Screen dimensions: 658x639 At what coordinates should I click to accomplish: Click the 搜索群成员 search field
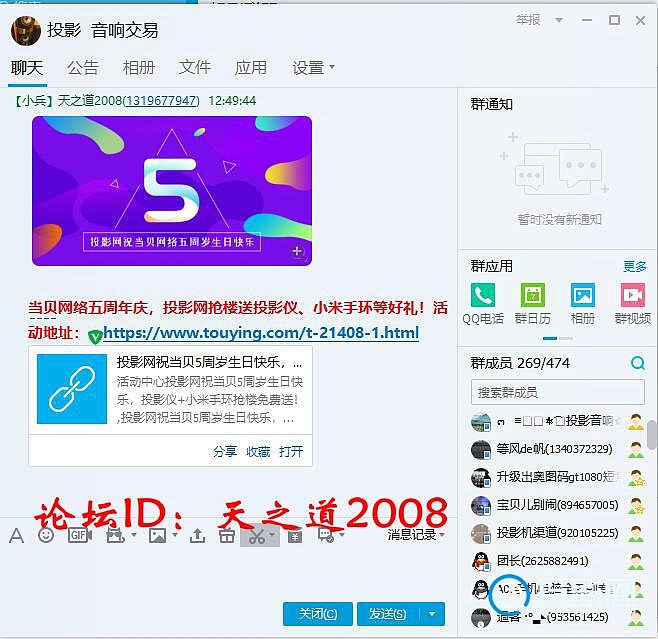pyautogui.click(x=558, y=392)
